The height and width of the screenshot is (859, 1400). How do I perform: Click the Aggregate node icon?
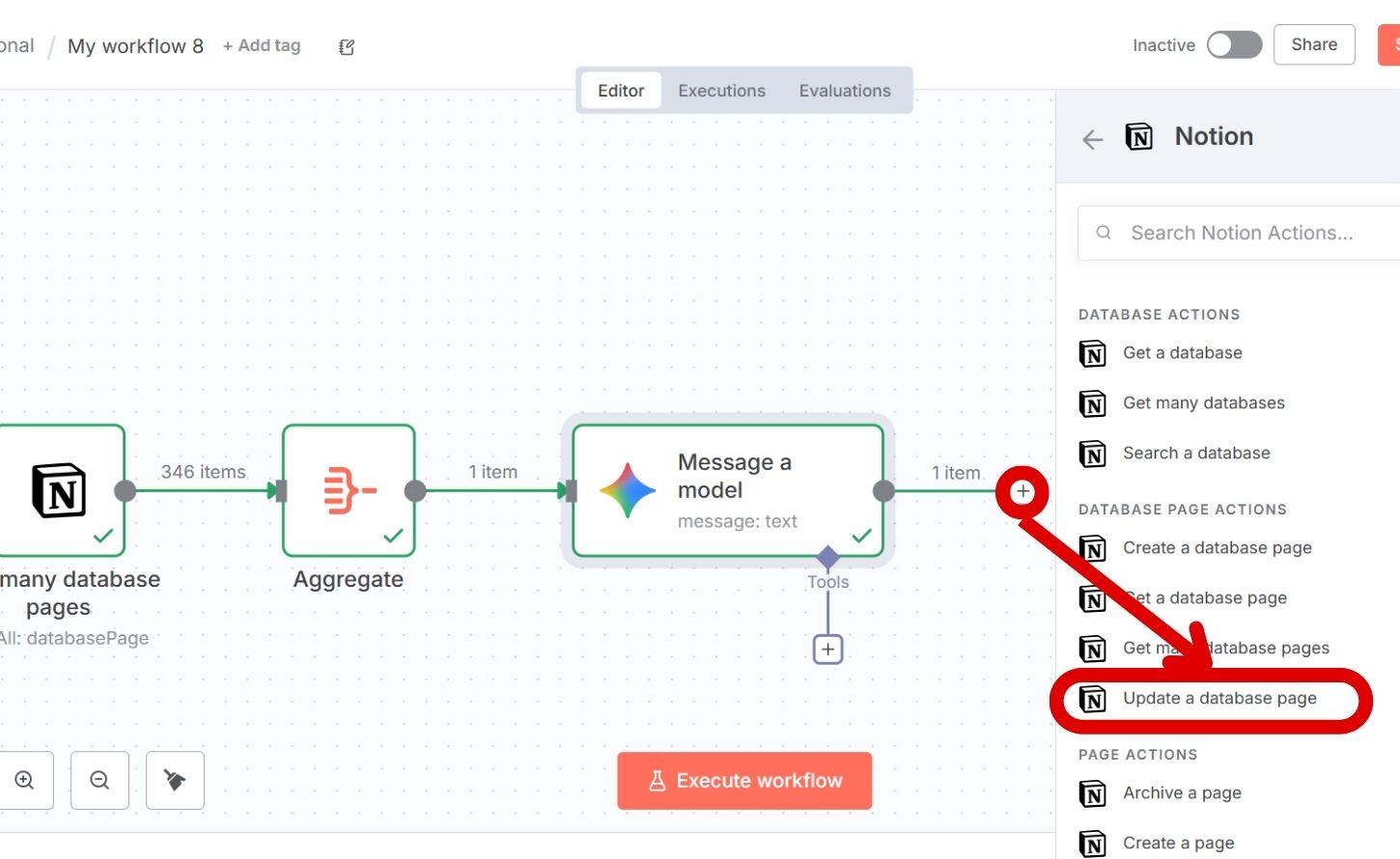349,490
